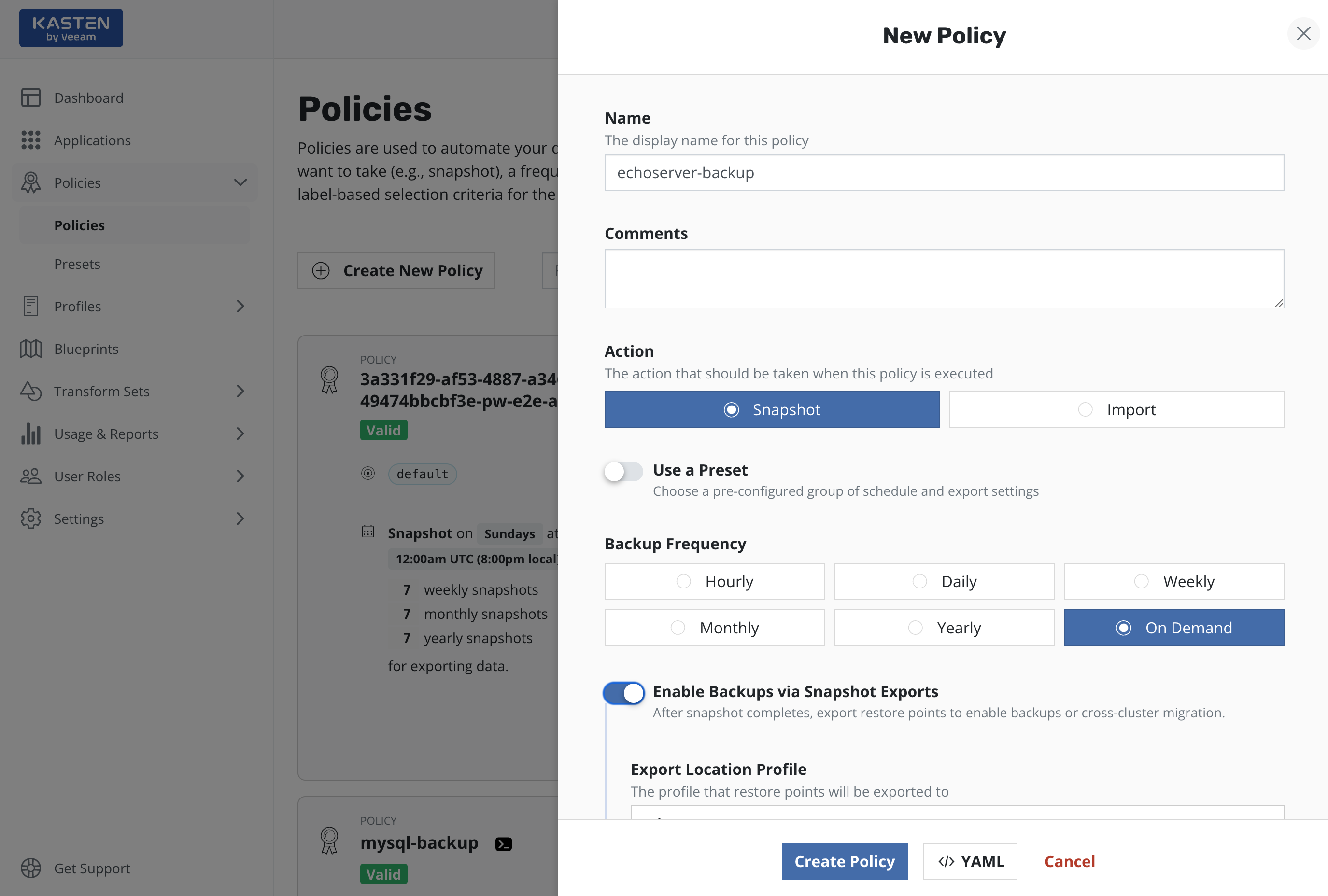Open the YAML view button
Viewport: 1328px width, 896px height.
(x=970, y=861)
